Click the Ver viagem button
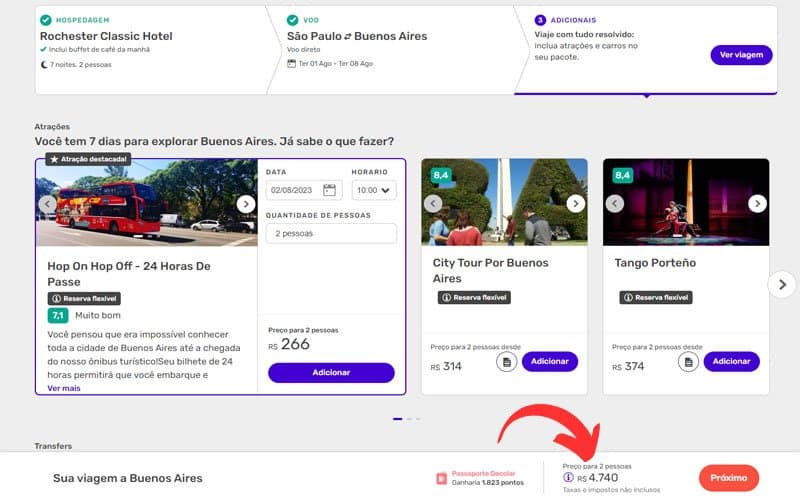This screenshot has width=800, height=500. (x=741, y=55)
